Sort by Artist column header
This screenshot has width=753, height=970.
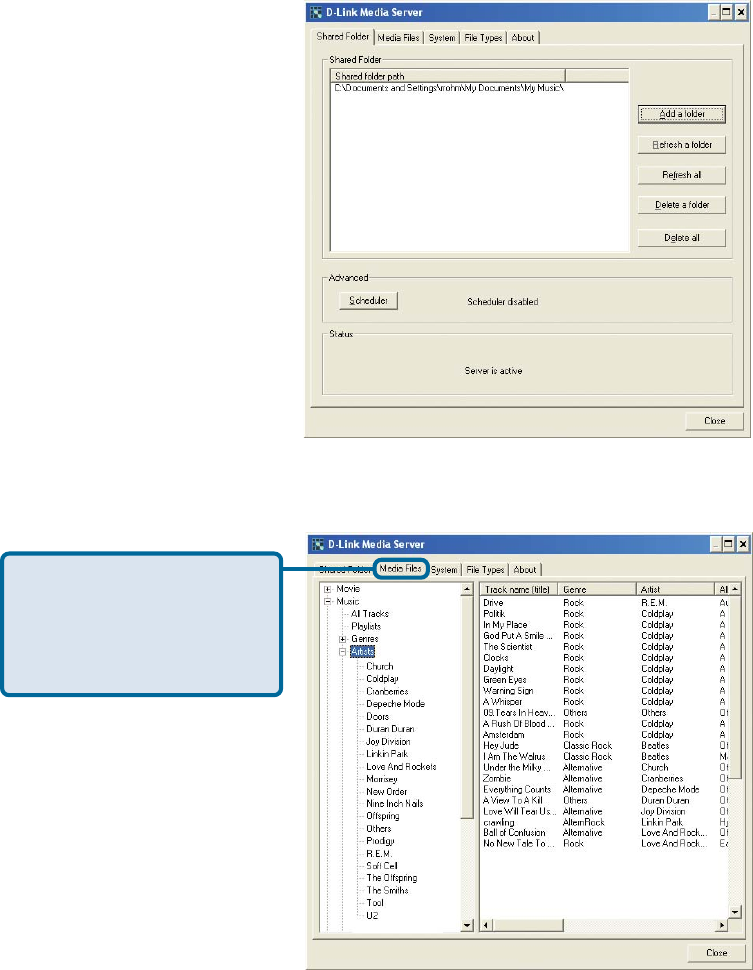point(675,590)
